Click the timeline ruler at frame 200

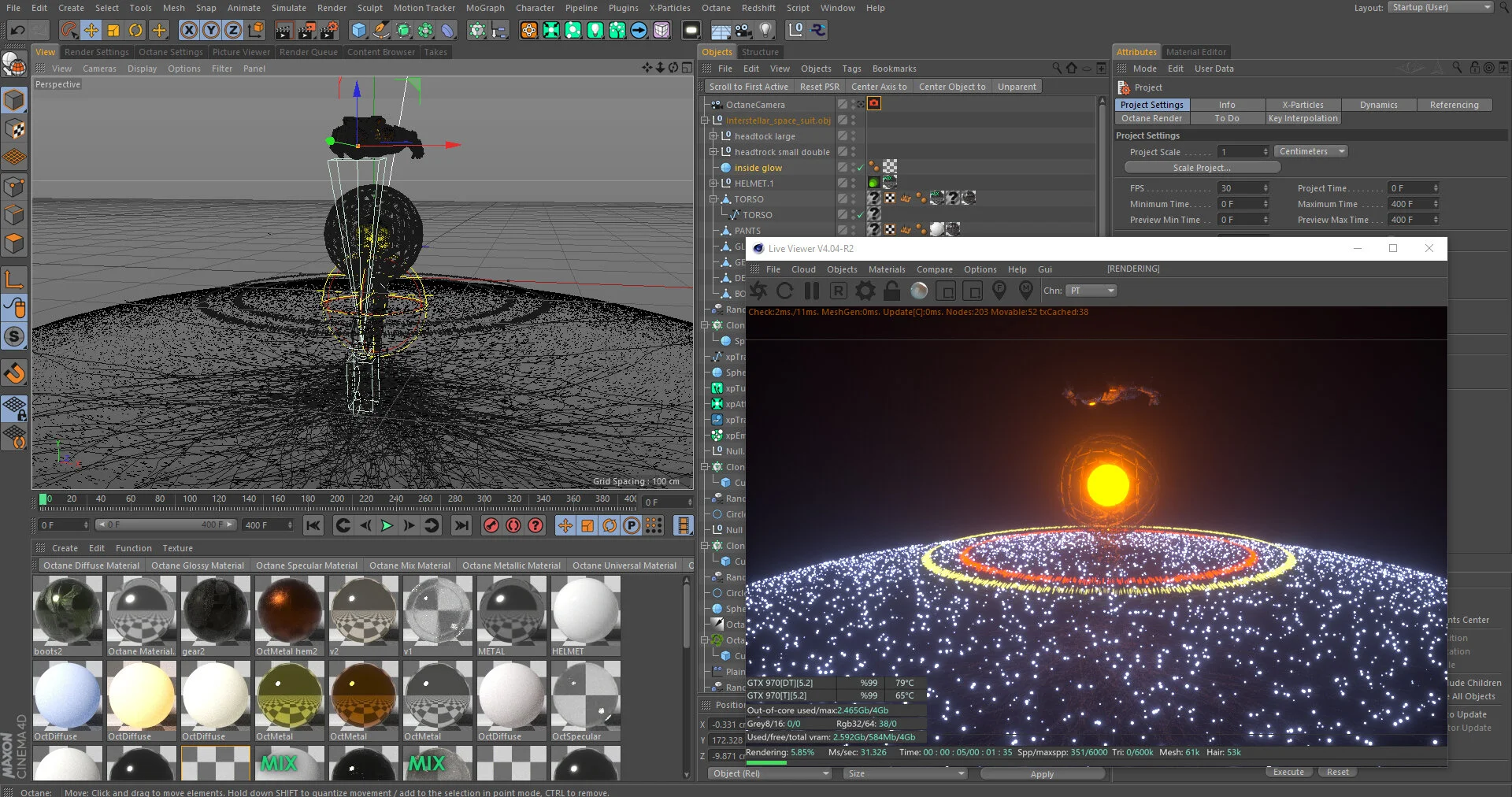(x=337, y=499)
